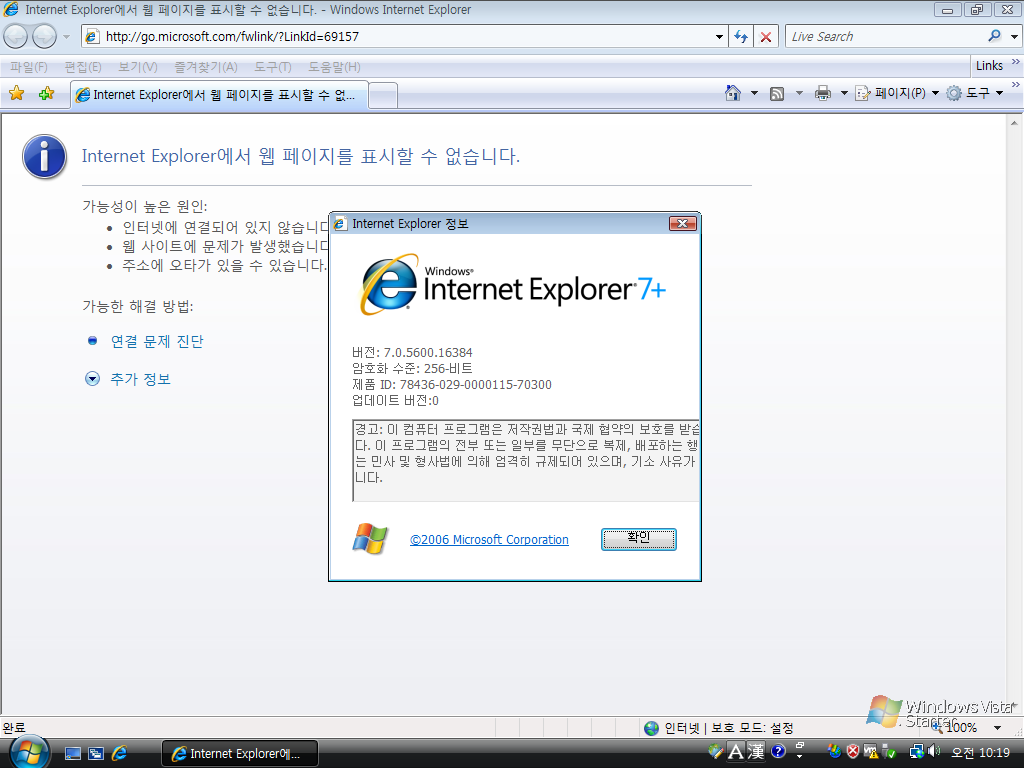Click the 인터넷 | 보호 모드 status zone
Viewport: 1024px width, 768px height.
pos(718,728)
